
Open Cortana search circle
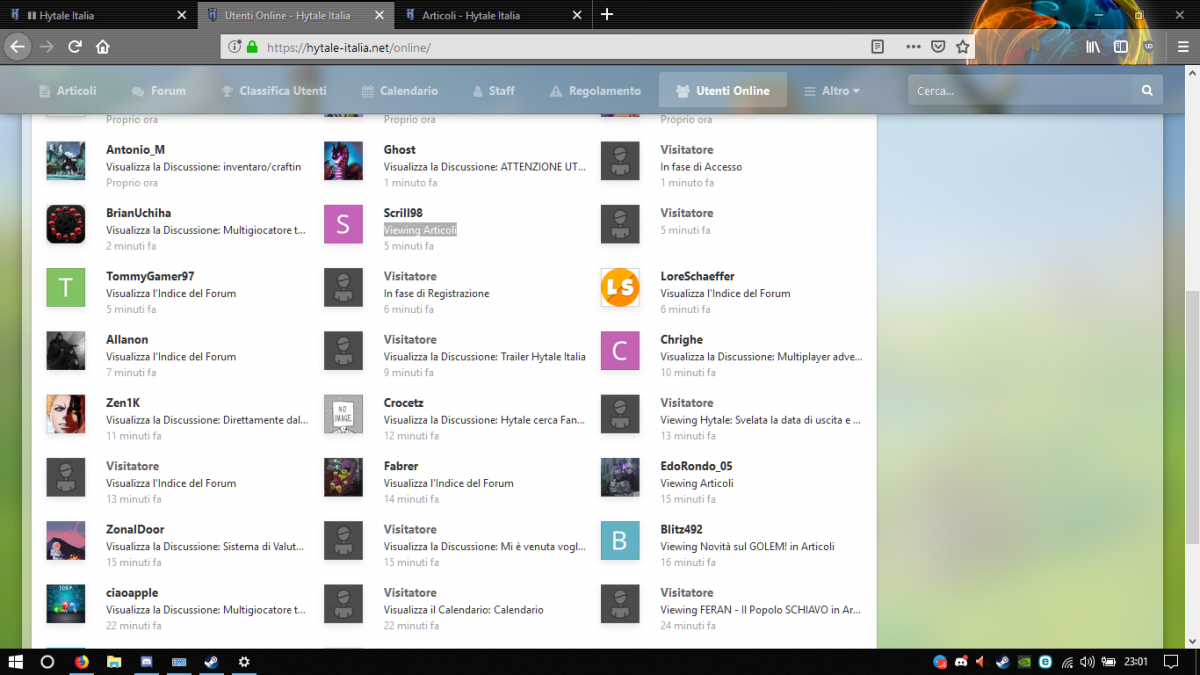47,661
